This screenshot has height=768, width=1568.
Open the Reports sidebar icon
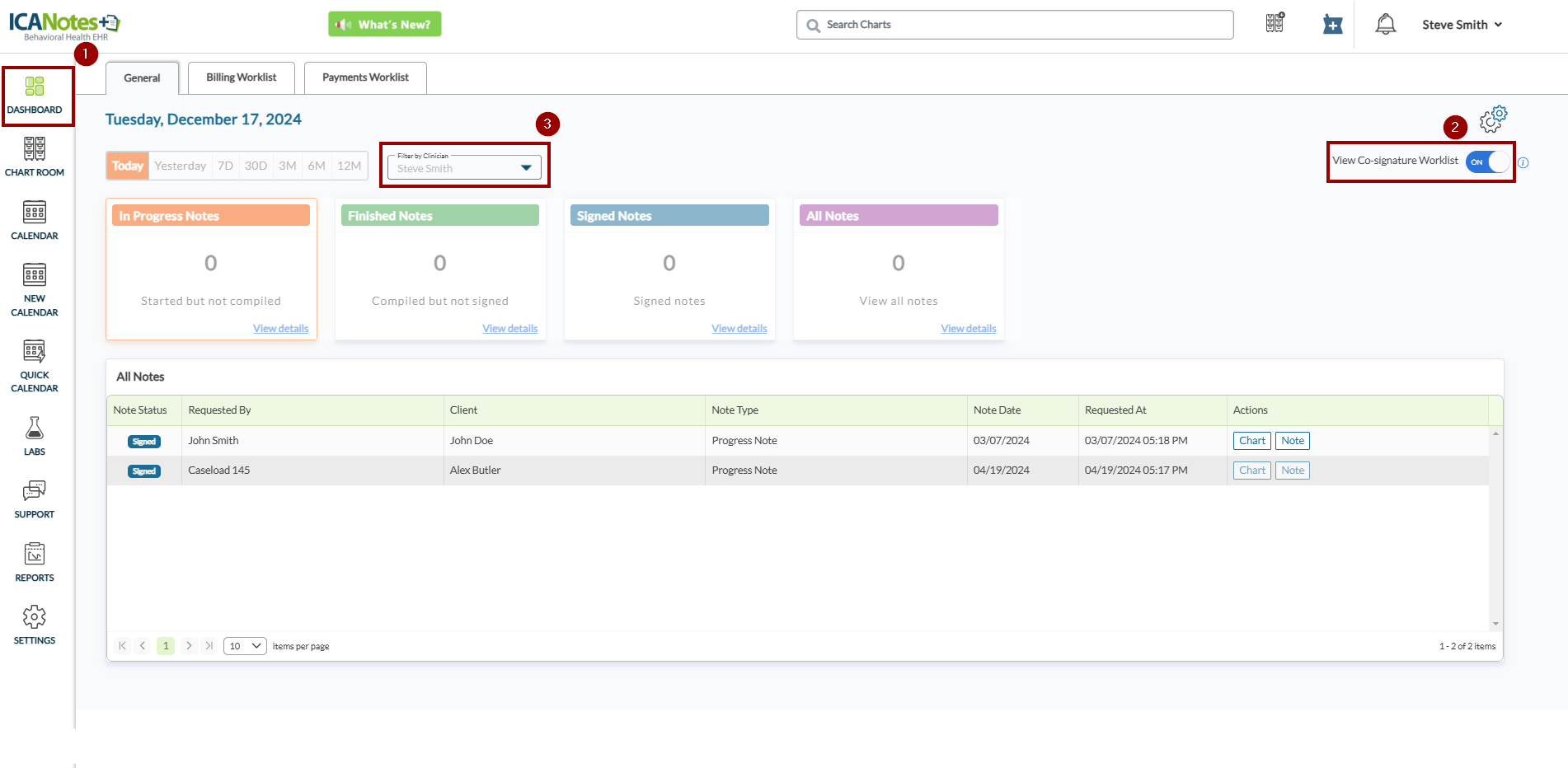coord(34,562)
